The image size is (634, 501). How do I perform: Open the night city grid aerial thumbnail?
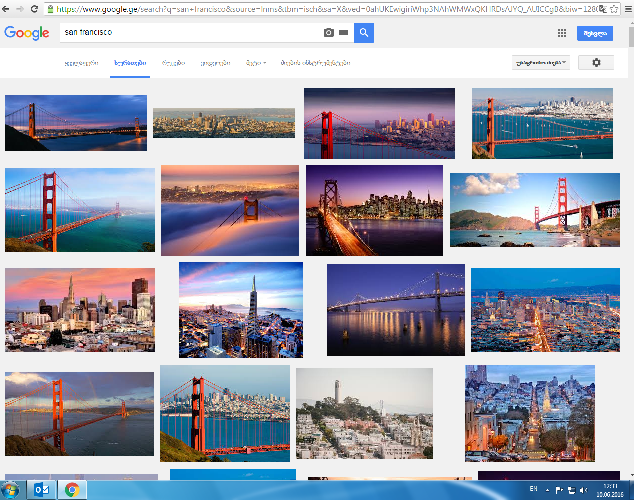[545, 310]
